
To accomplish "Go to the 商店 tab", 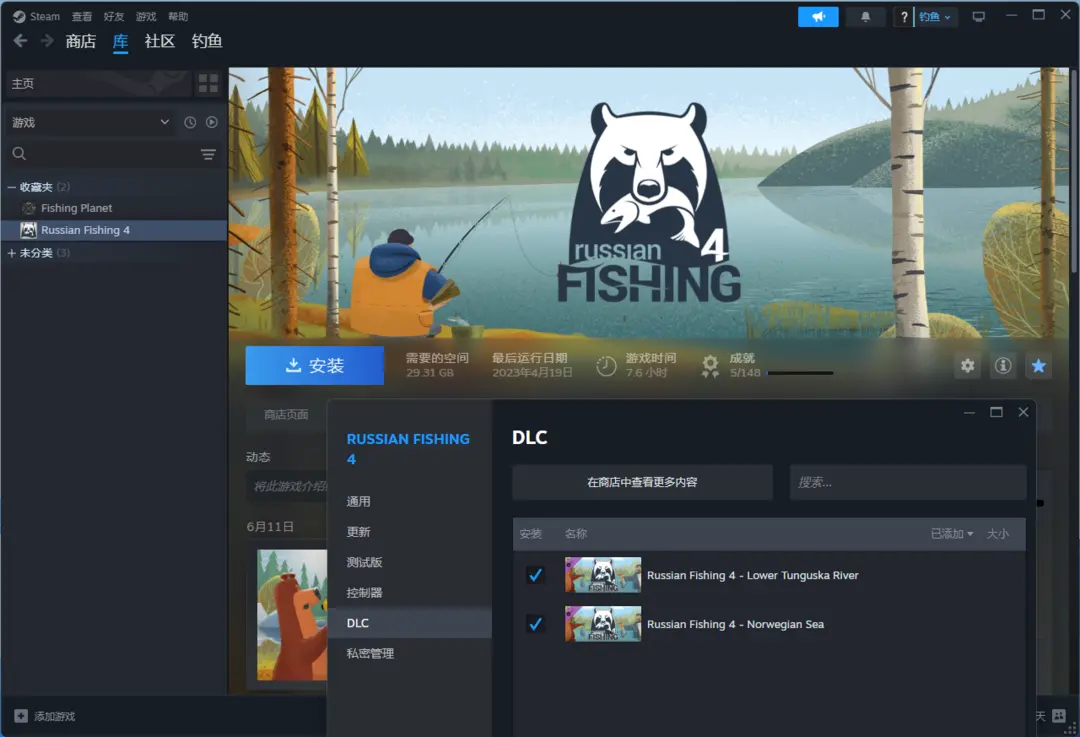I will coord(81,41).
